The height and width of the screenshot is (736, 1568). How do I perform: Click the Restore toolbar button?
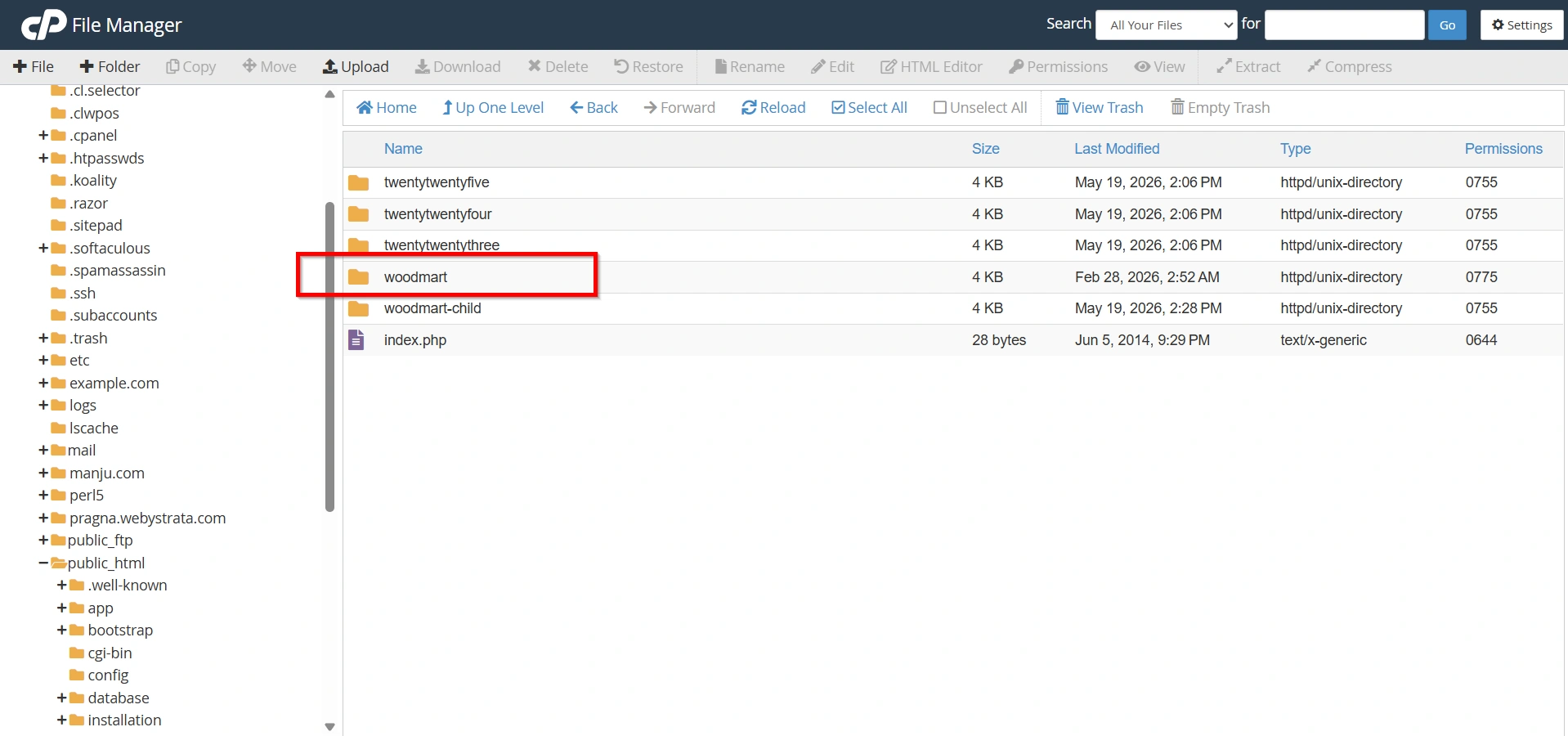coord(648,66)
